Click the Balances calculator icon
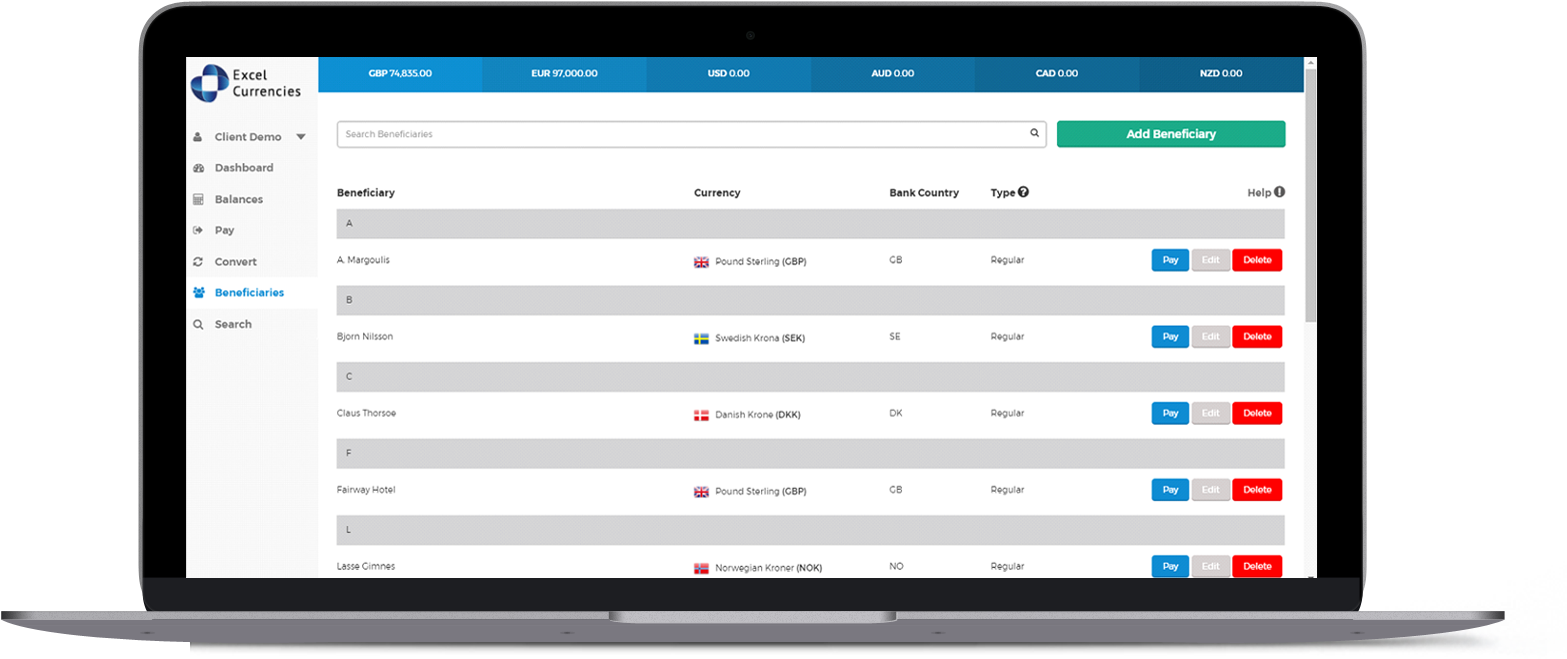1567x659 pixels. click(198, 199)
